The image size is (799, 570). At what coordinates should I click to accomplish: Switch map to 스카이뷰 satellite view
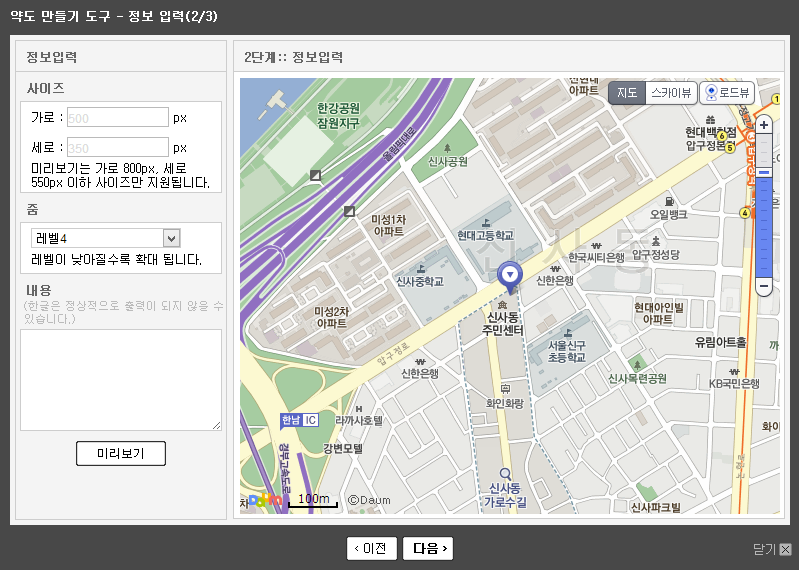coord(670,93)
